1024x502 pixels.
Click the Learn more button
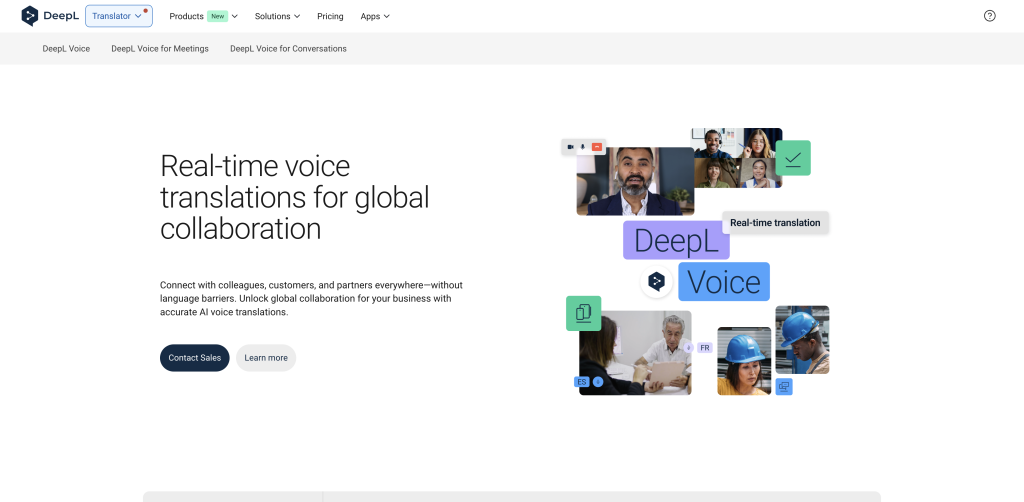click(x=266, y=358)
